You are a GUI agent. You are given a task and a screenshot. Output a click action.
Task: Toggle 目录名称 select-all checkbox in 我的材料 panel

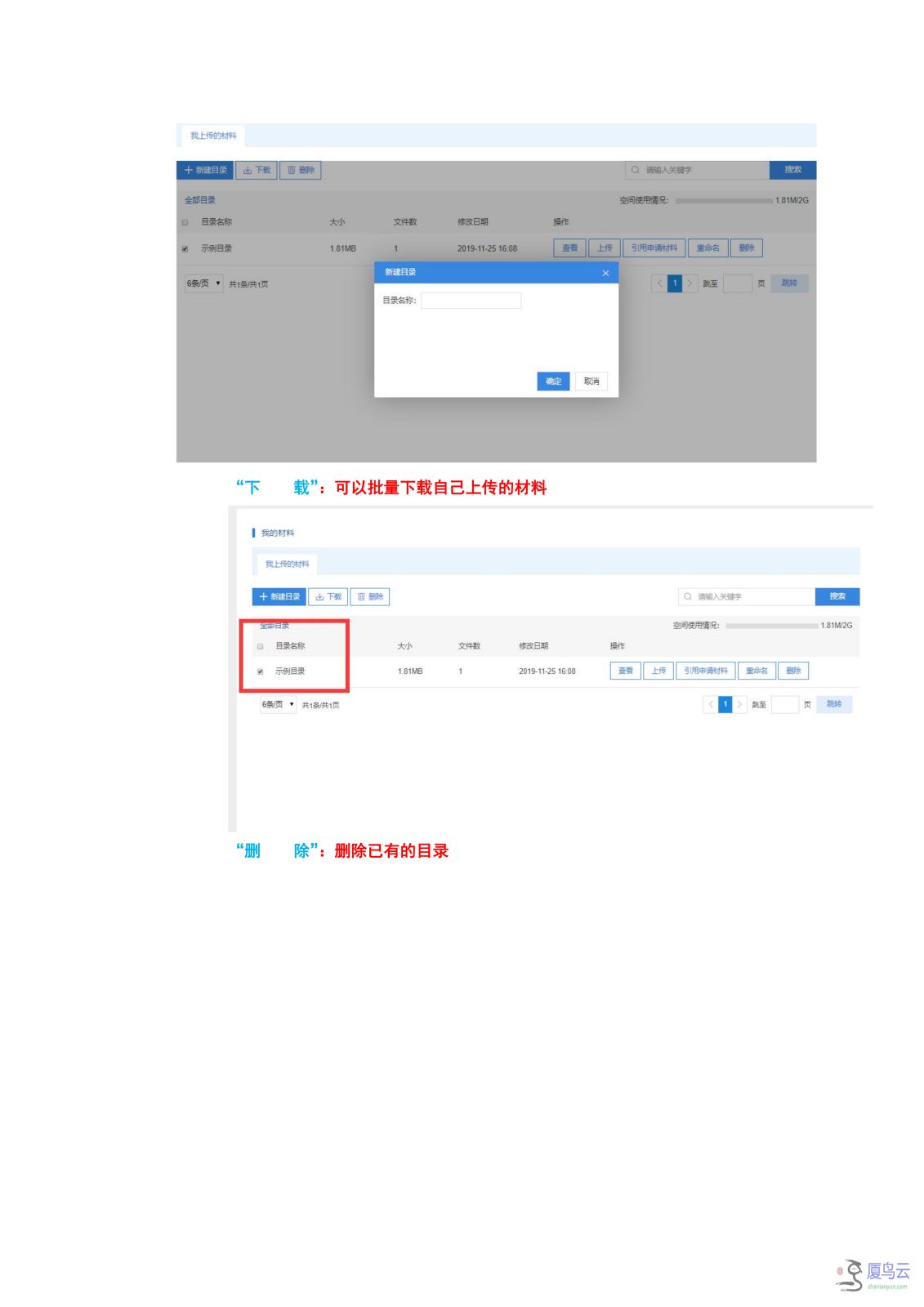[261, 646]
